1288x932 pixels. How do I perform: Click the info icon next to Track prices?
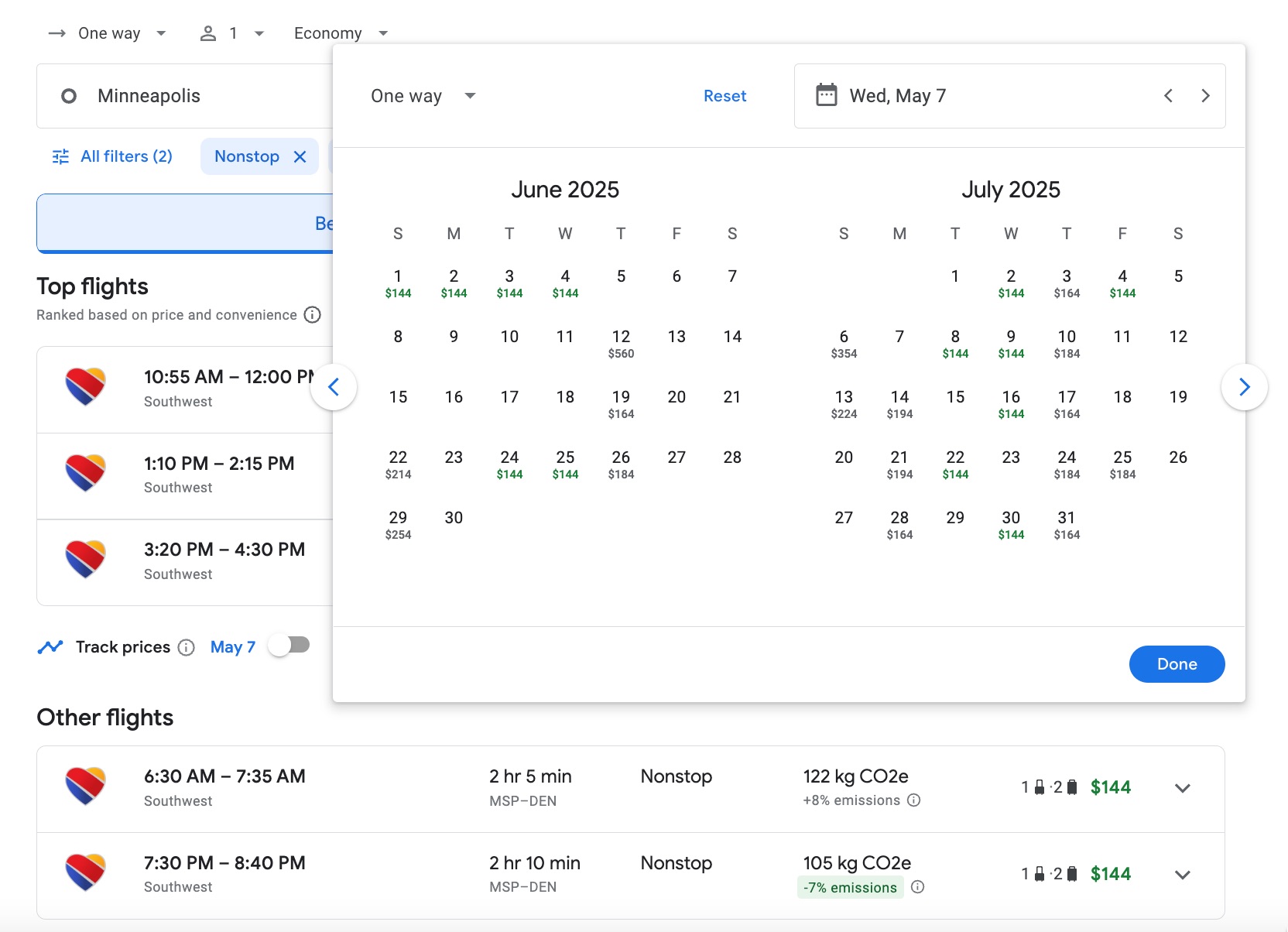186,647
